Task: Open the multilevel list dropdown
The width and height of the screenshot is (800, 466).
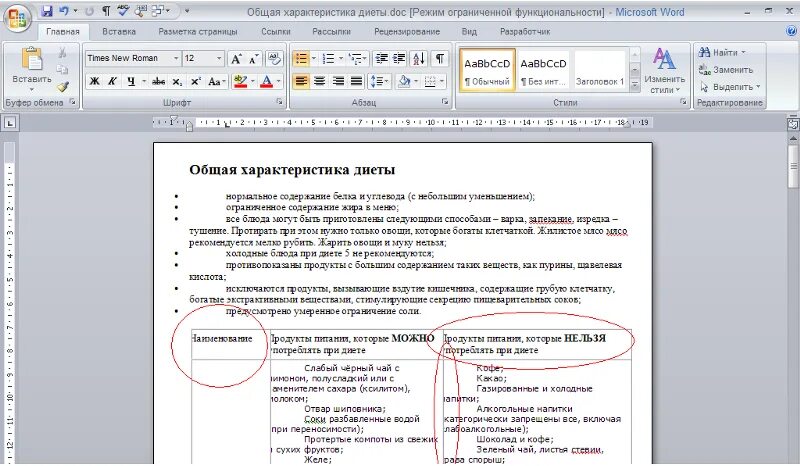Action: click(x=364, y=59)
